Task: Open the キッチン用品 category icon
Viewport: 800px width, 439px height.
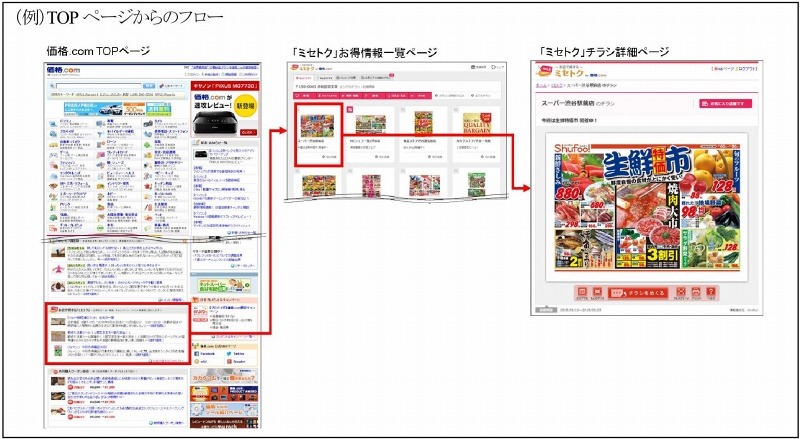Action: 148,186
